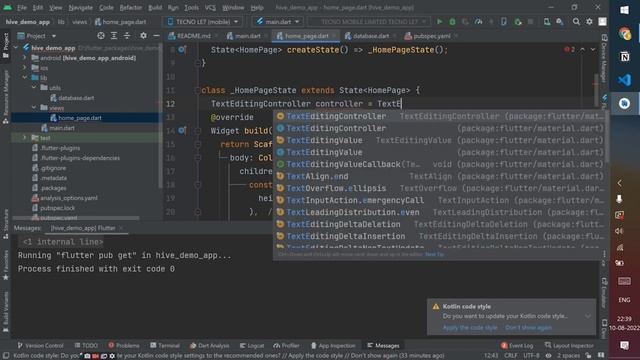Jump to previous highlighted error arrow

click(582, 49)
